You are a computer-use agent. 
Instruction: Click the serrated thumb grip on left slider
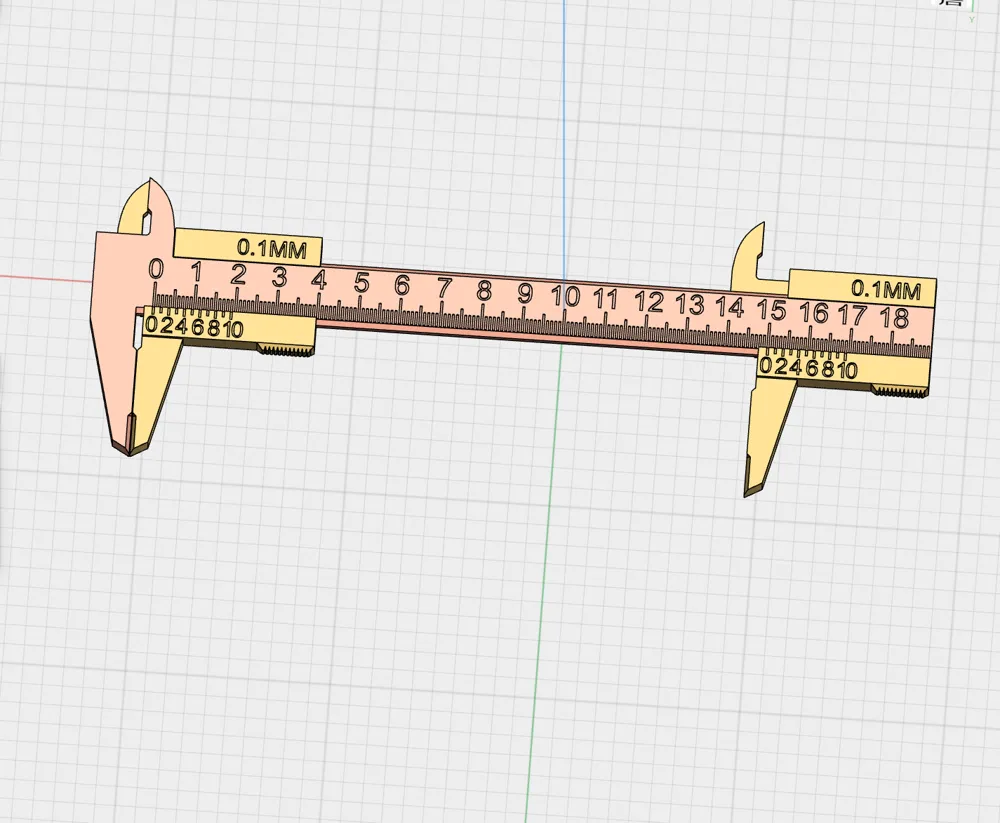(x=285, y=350)
